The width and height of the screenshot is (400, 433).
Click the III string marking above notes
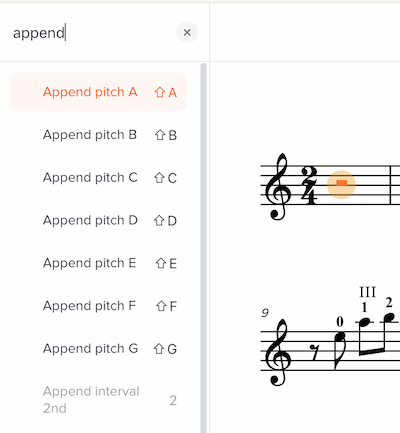coord(368,292)
